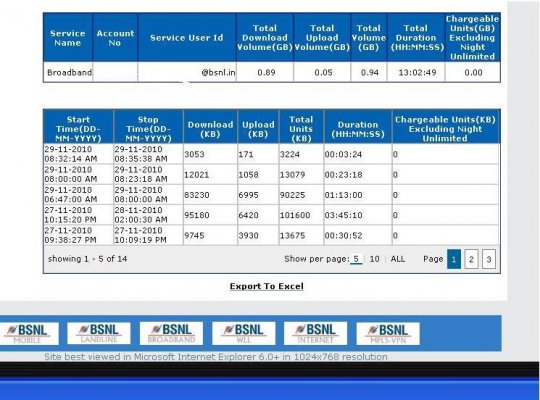Viewport: 540px width, 400px height.
Task: Open the BSNL Mobile logo link
Action: click(28, 333)
